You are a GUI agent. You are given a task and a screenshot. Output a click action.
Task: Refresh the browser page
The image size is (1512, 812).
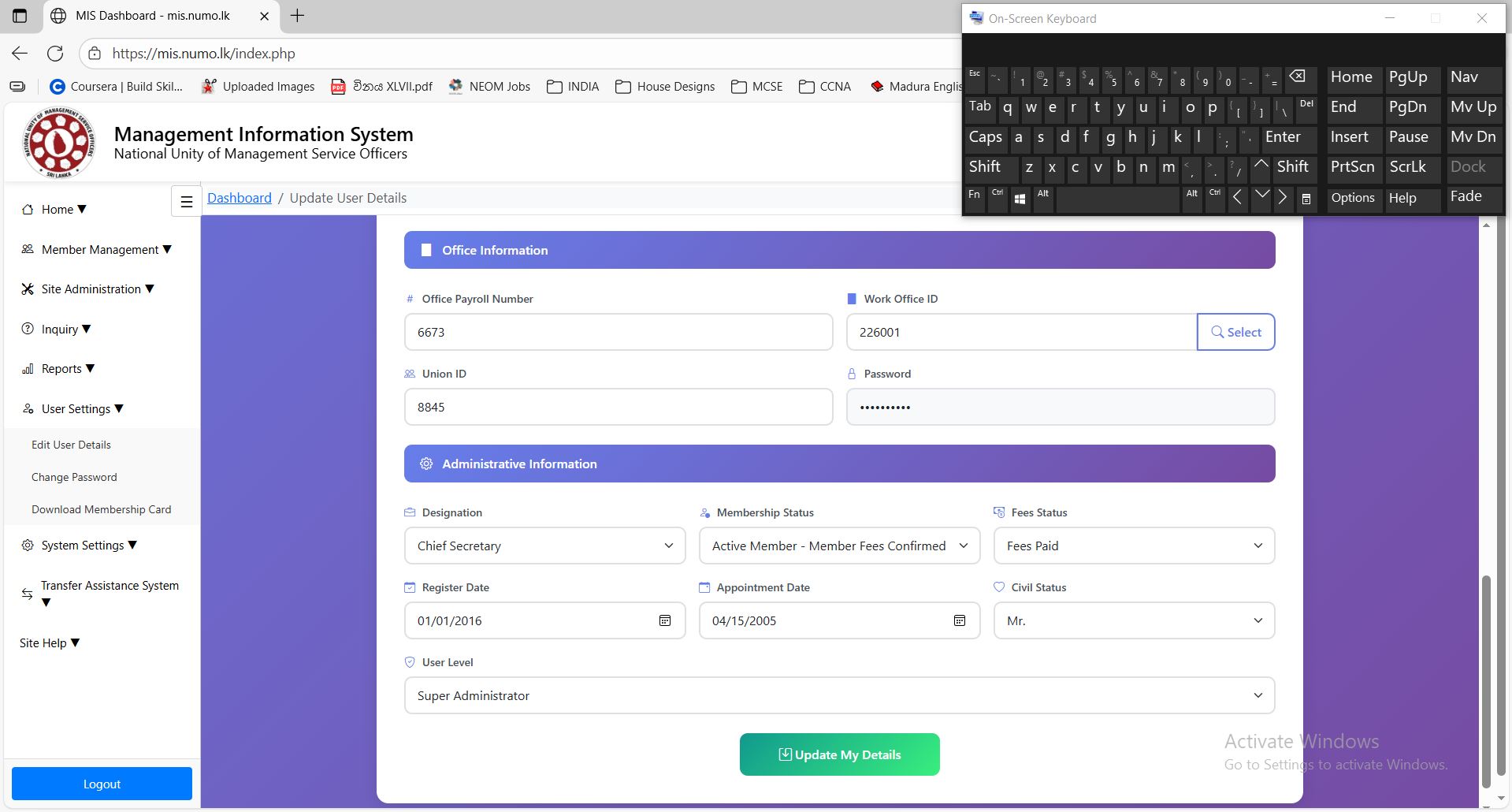tap(55, 54)
